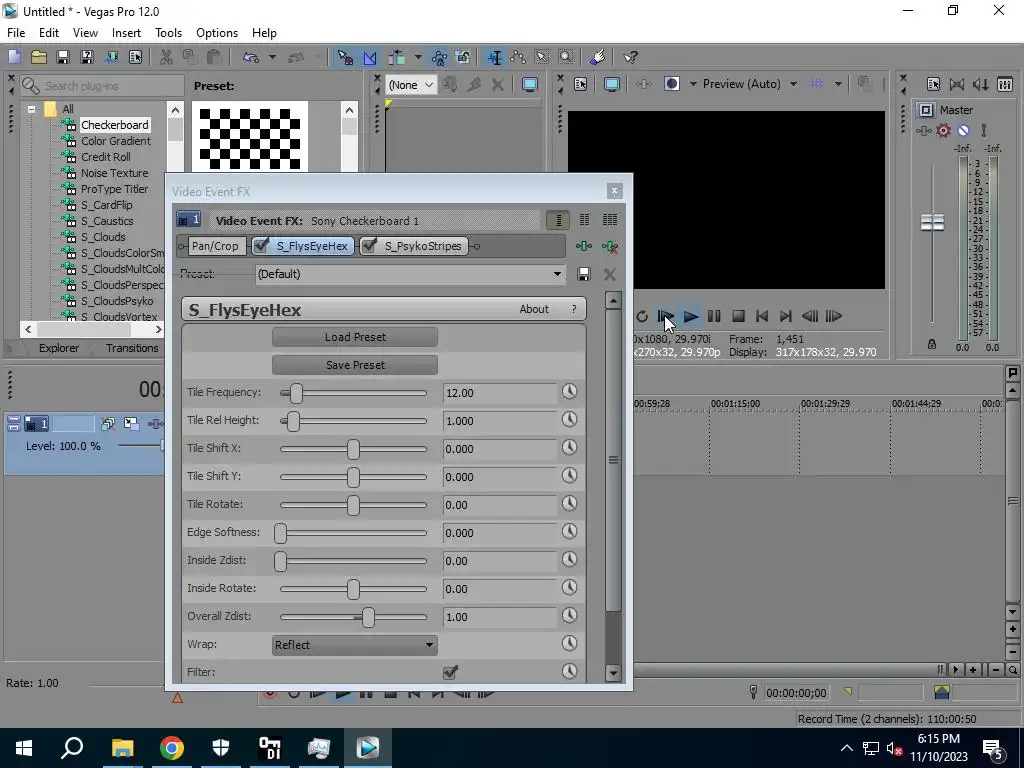
Task: Select the Color Gradient generator
Action: [x=116, y=141]
